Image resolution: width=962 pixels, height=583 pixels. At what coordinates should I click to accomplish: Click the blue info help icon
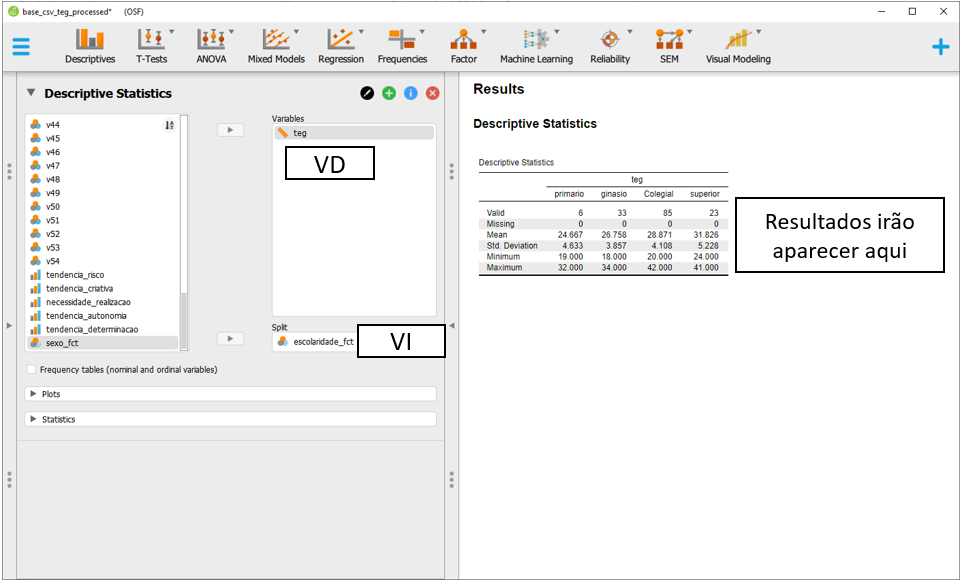click(411, 93)
